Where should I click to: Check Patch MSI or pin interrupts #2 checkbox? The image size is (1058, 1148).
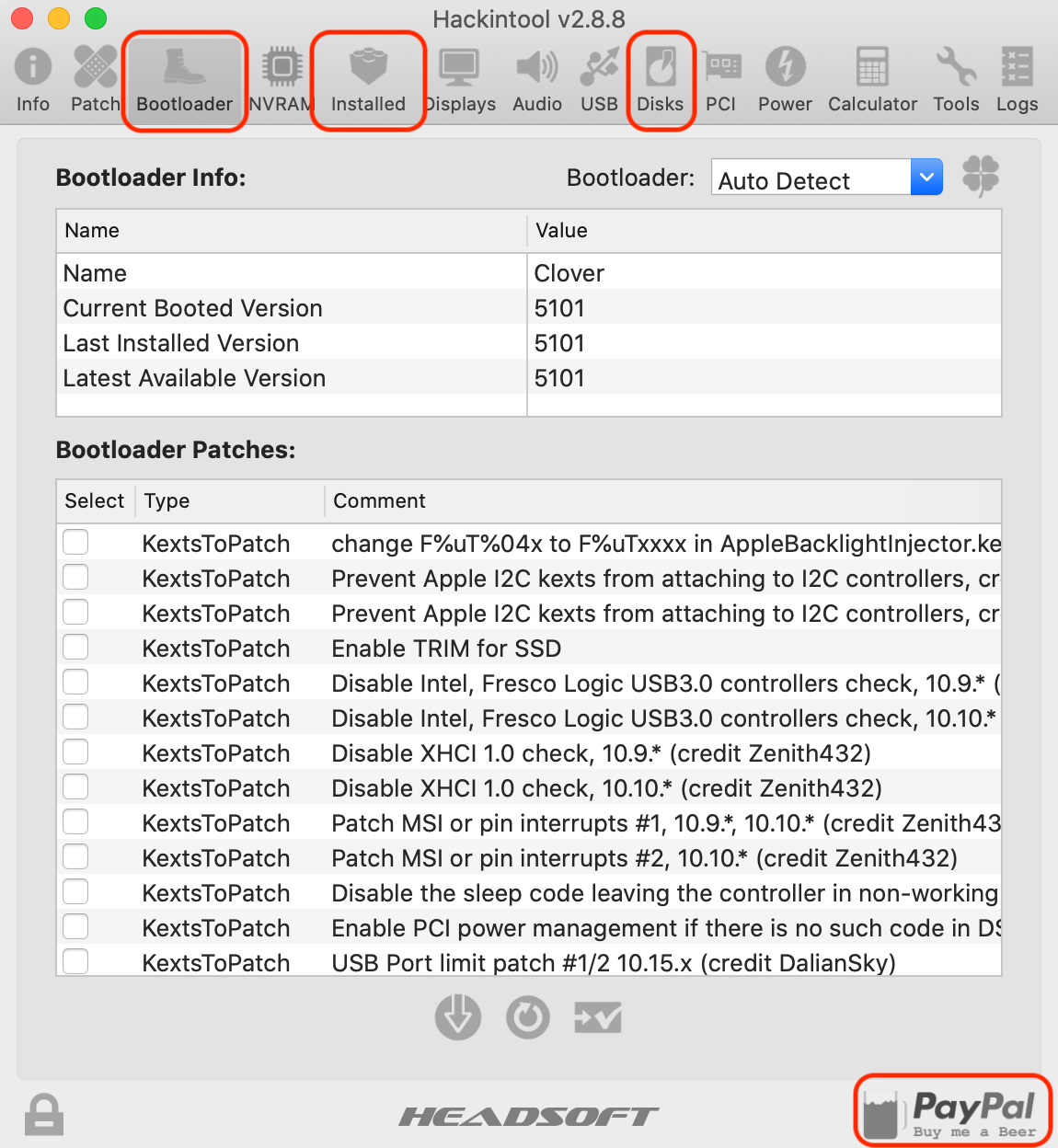pos(75,856)
